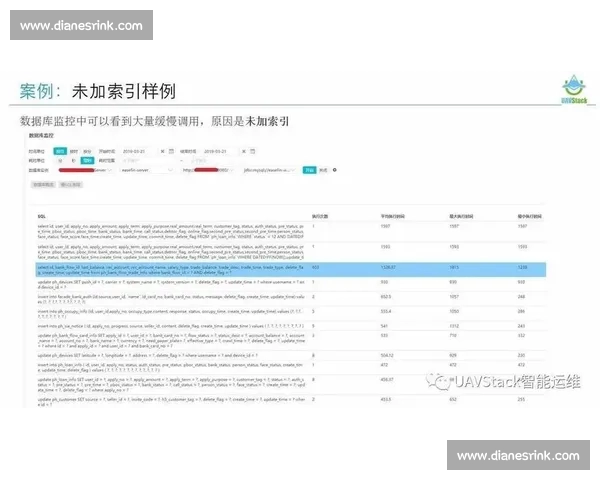600x480 pixels.
Task: Click the teal start button beside the jdbc dropdown
Action: (310, 170)
